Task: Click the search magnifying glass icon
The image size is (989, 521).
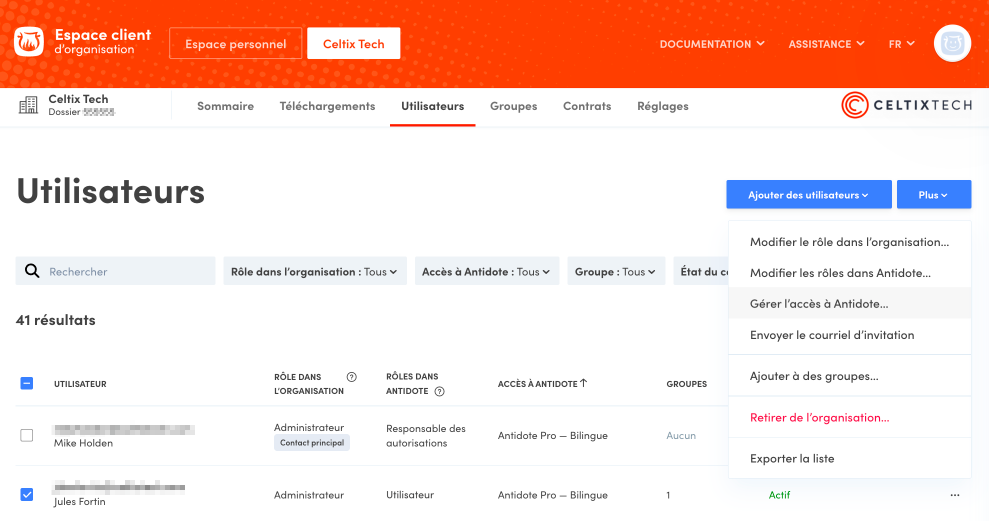Action: coord(32,271)
